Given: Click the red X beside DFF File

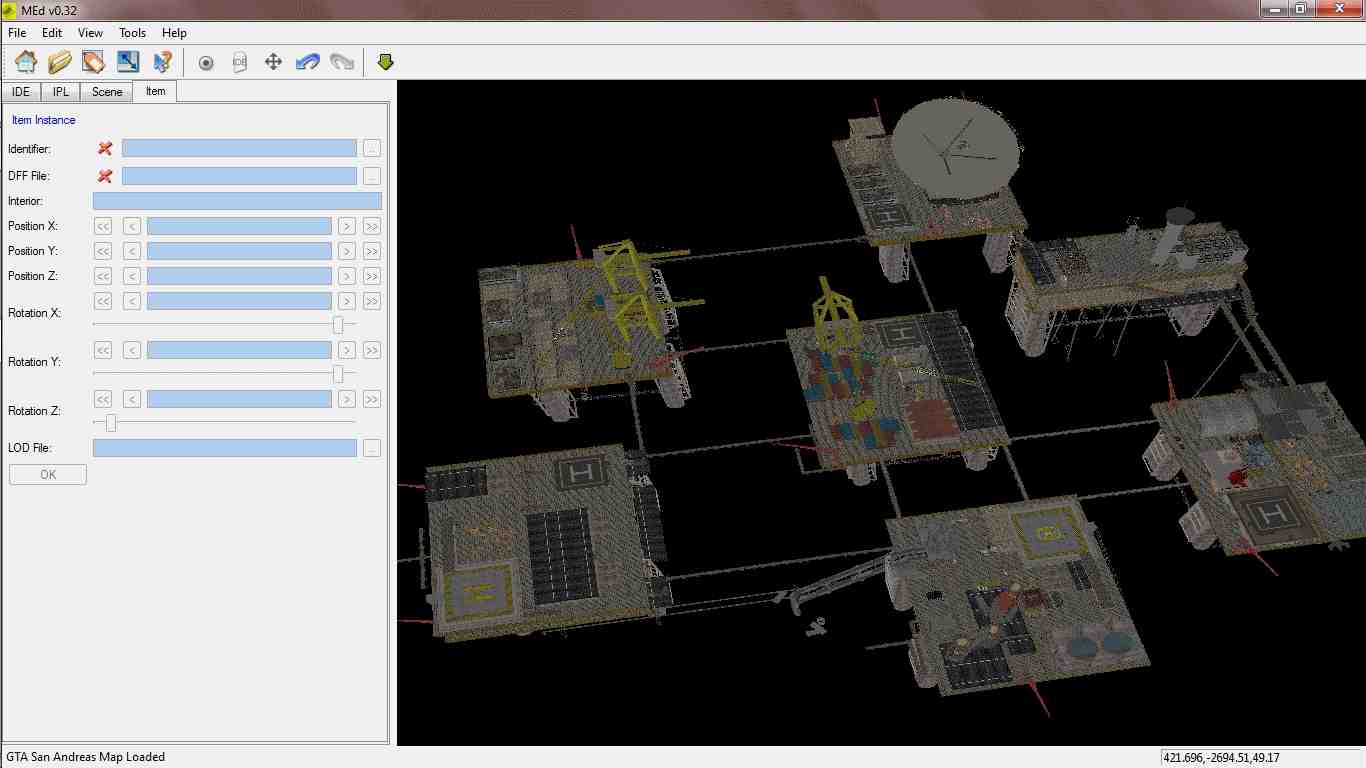Looking at the screenshot, I should pyautogui.click(x=105, y=176).
